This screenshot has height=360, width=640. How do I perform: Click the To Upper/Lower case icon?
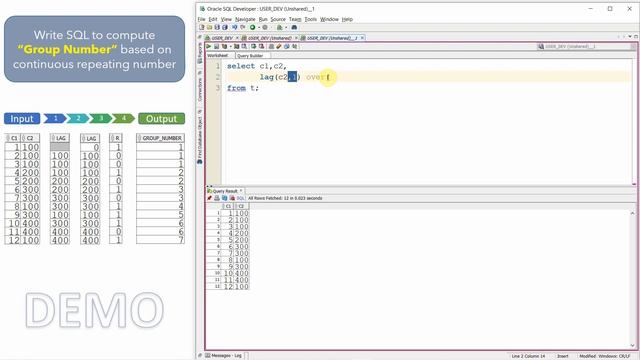click(x=294, y=47)
